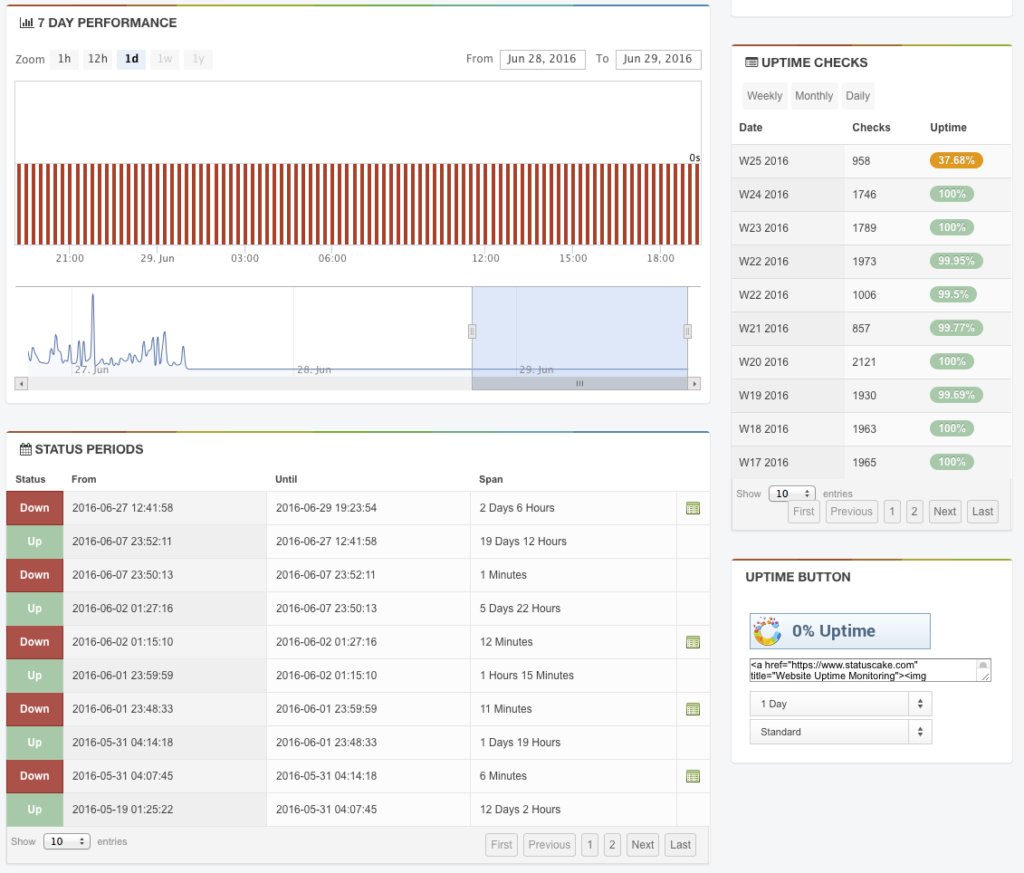The height and width of the screenshot is (873, 1024).
Task: Click the checks count 2121 for W20 2016
Action: 864,362
